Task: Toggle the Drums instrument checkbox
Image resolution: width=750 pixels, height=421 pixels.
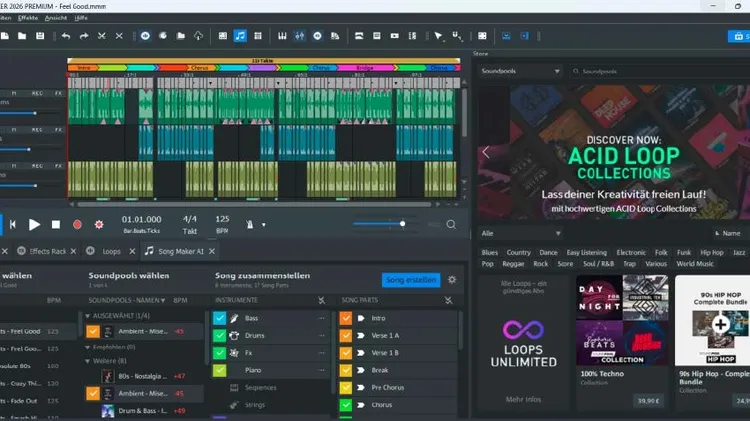Action: [219, 335]
